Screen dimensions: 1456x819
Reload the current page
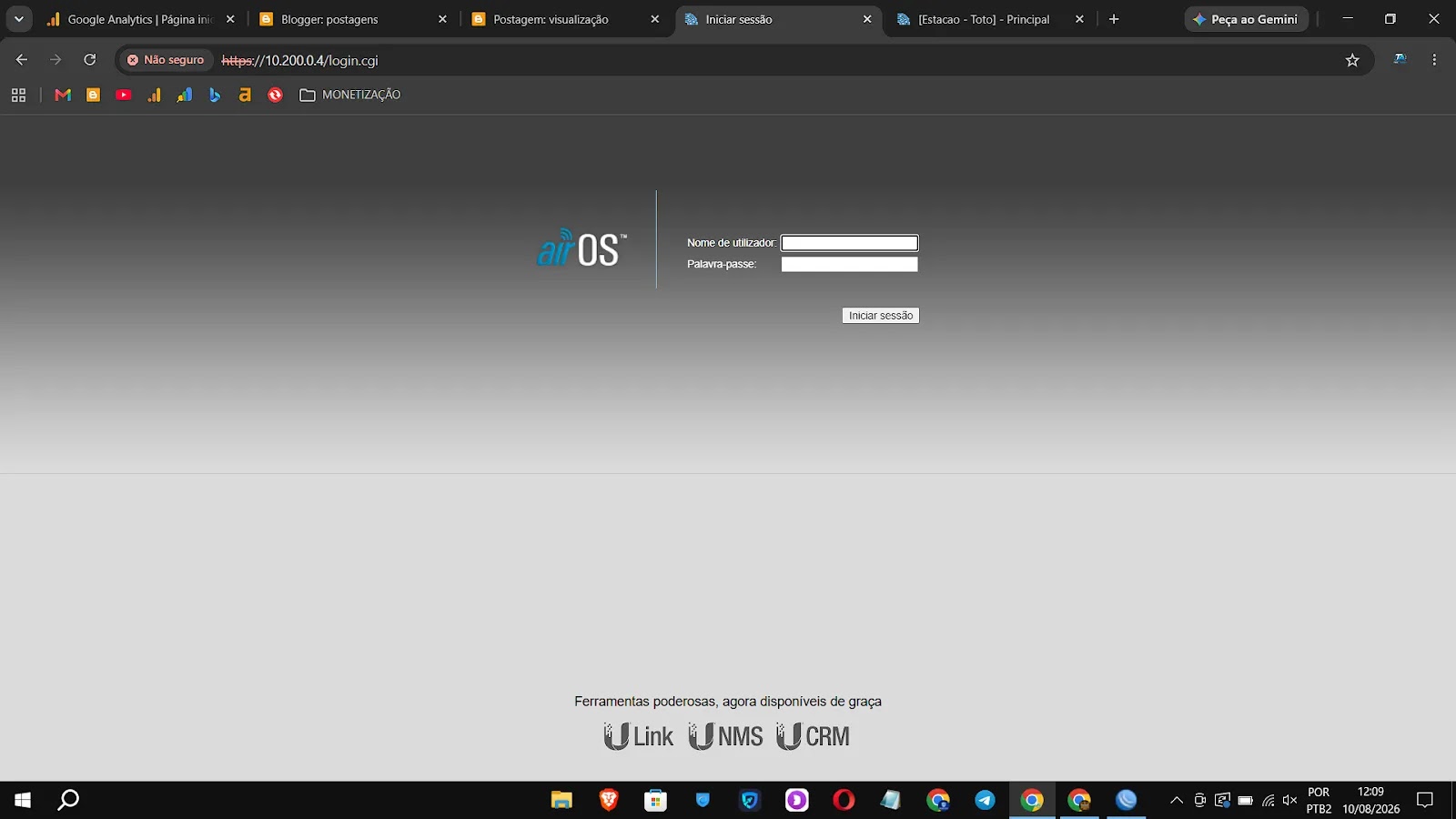90,60
